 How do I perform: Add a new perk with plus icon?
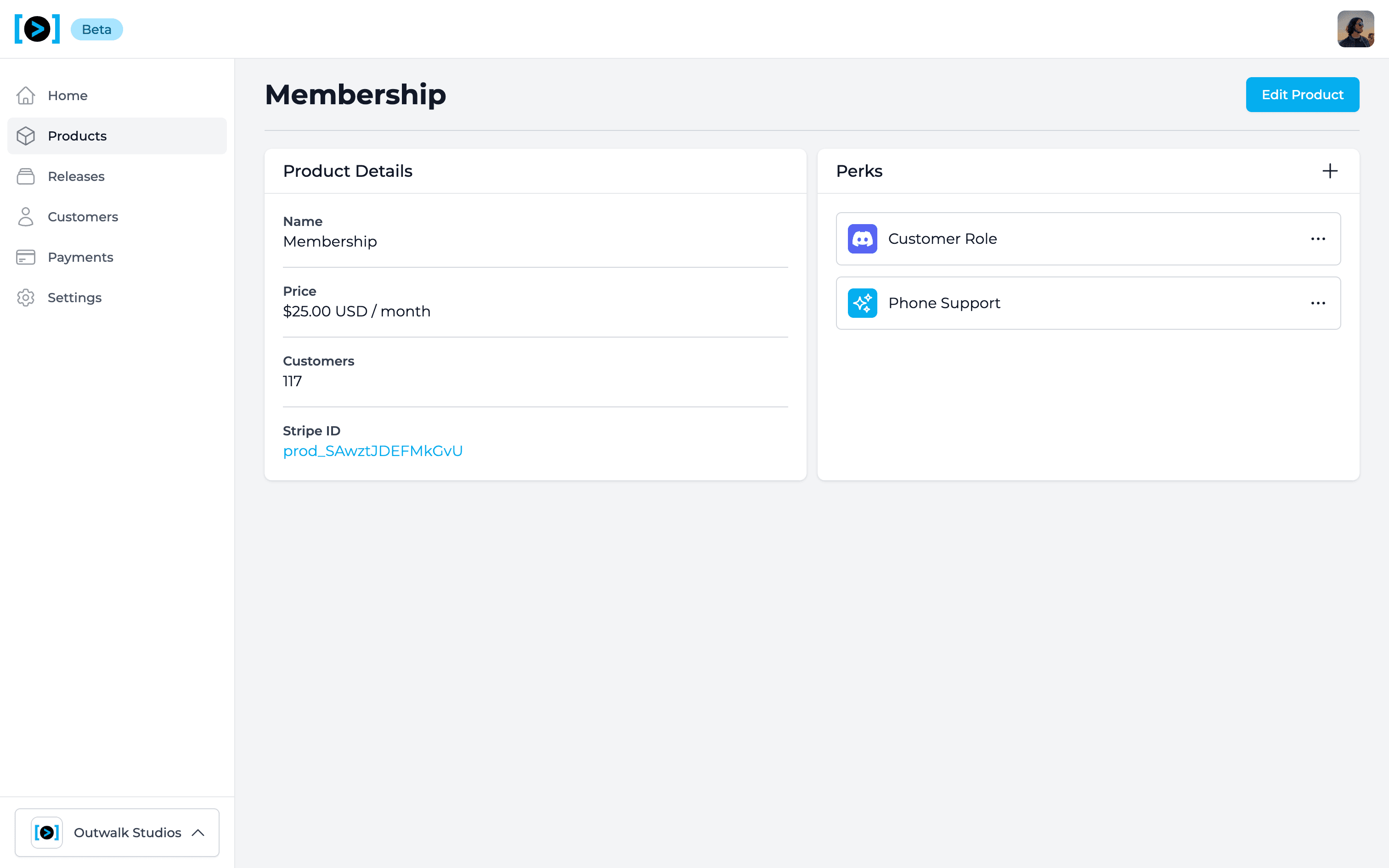(x=1329, y=171)
